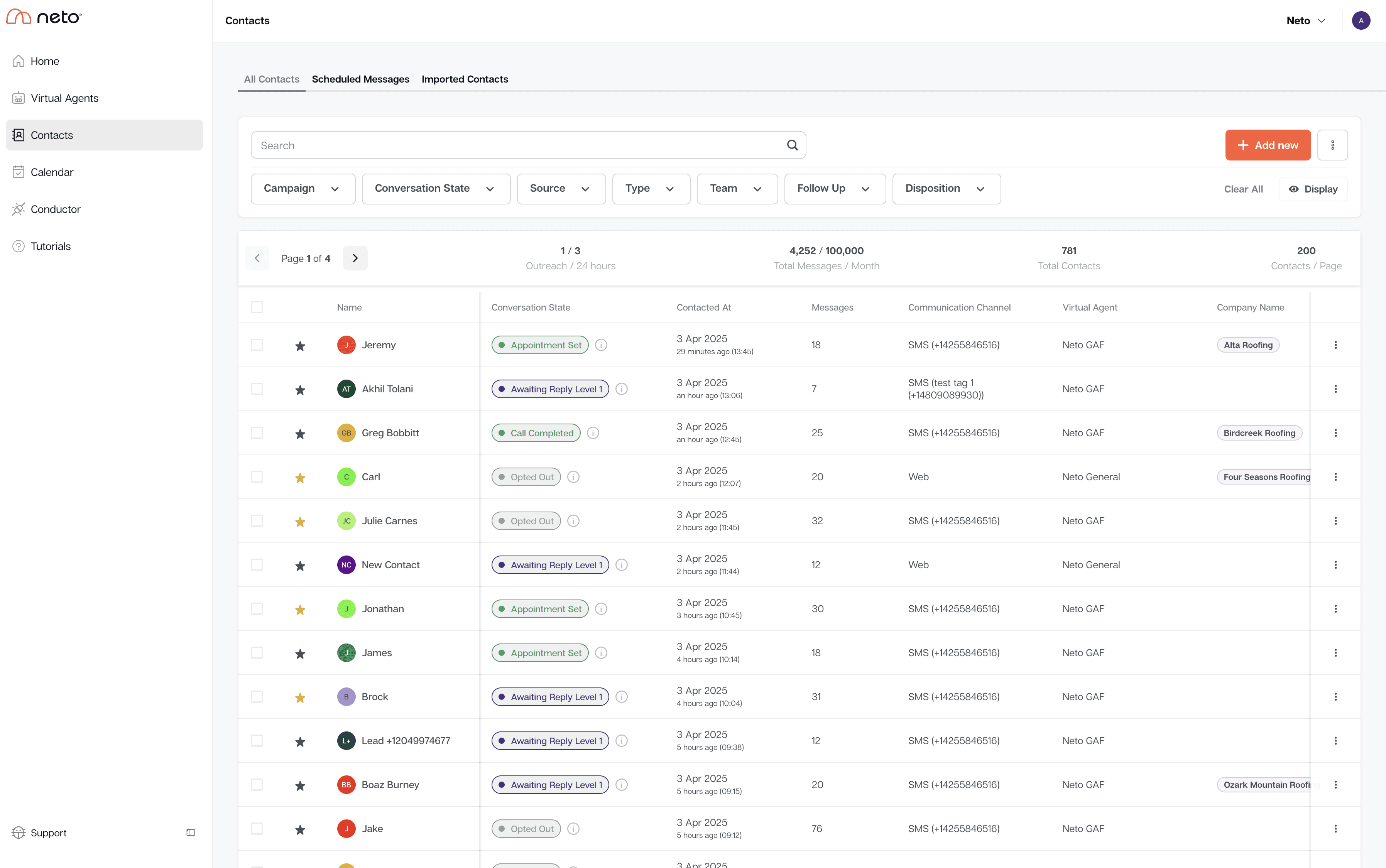Select the checkbox beside Greg Bobbitt
Image resolution: width=1386 pixels, height=868 pixels.
257,433
